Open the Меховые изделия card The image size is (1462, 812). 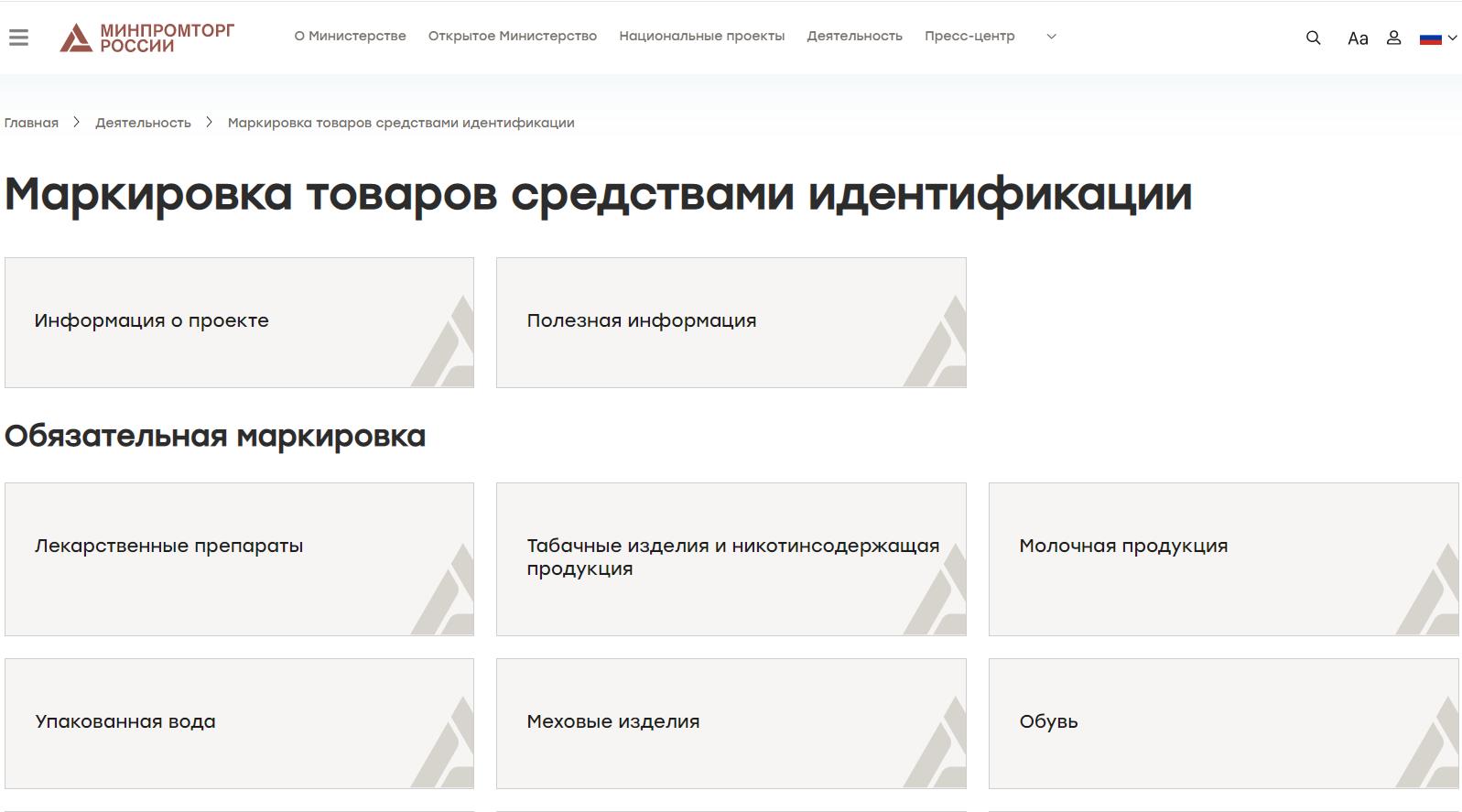pos(731,723)
